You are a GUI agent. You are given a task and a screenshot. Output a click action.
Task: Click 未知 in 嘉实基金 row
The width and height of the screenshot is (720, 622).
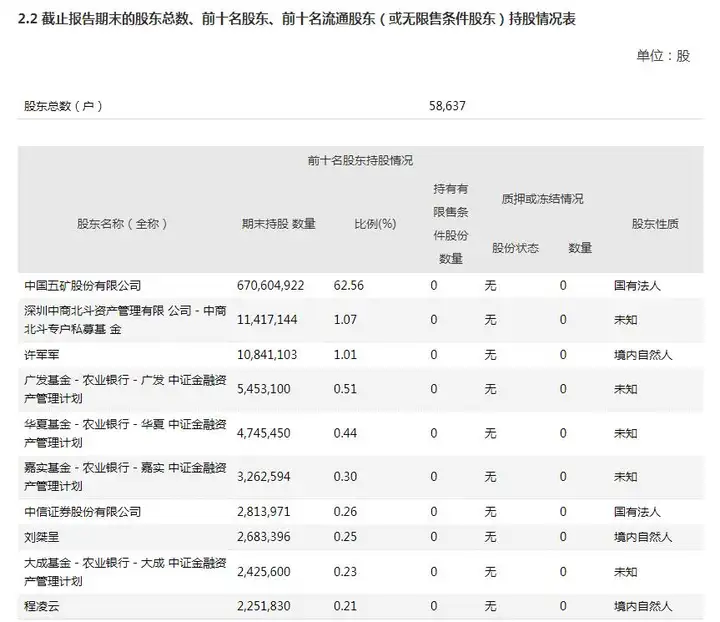coord(625,476)
